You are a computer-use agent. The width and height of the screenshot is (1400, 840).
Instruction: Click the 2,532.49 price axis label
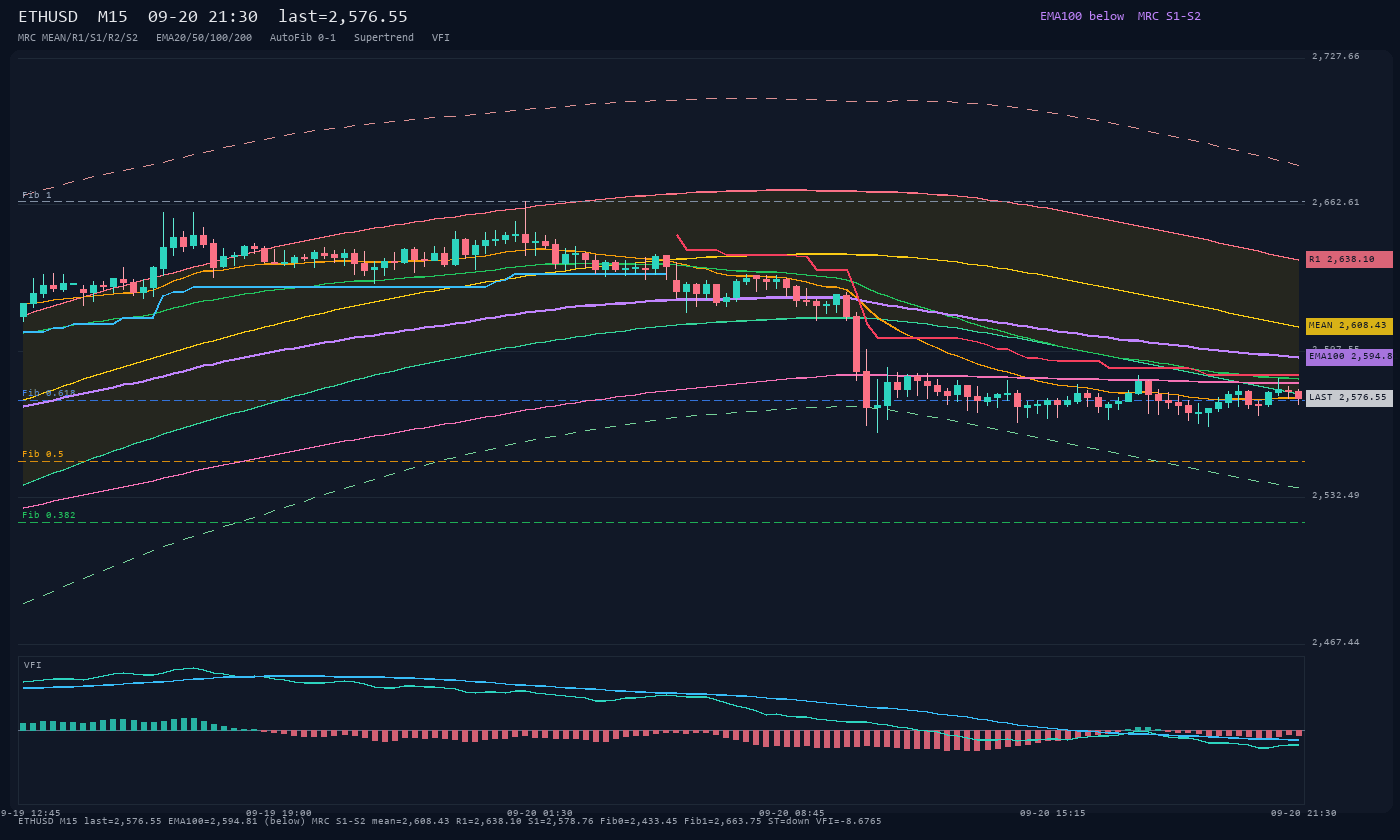click(1336, 496)
